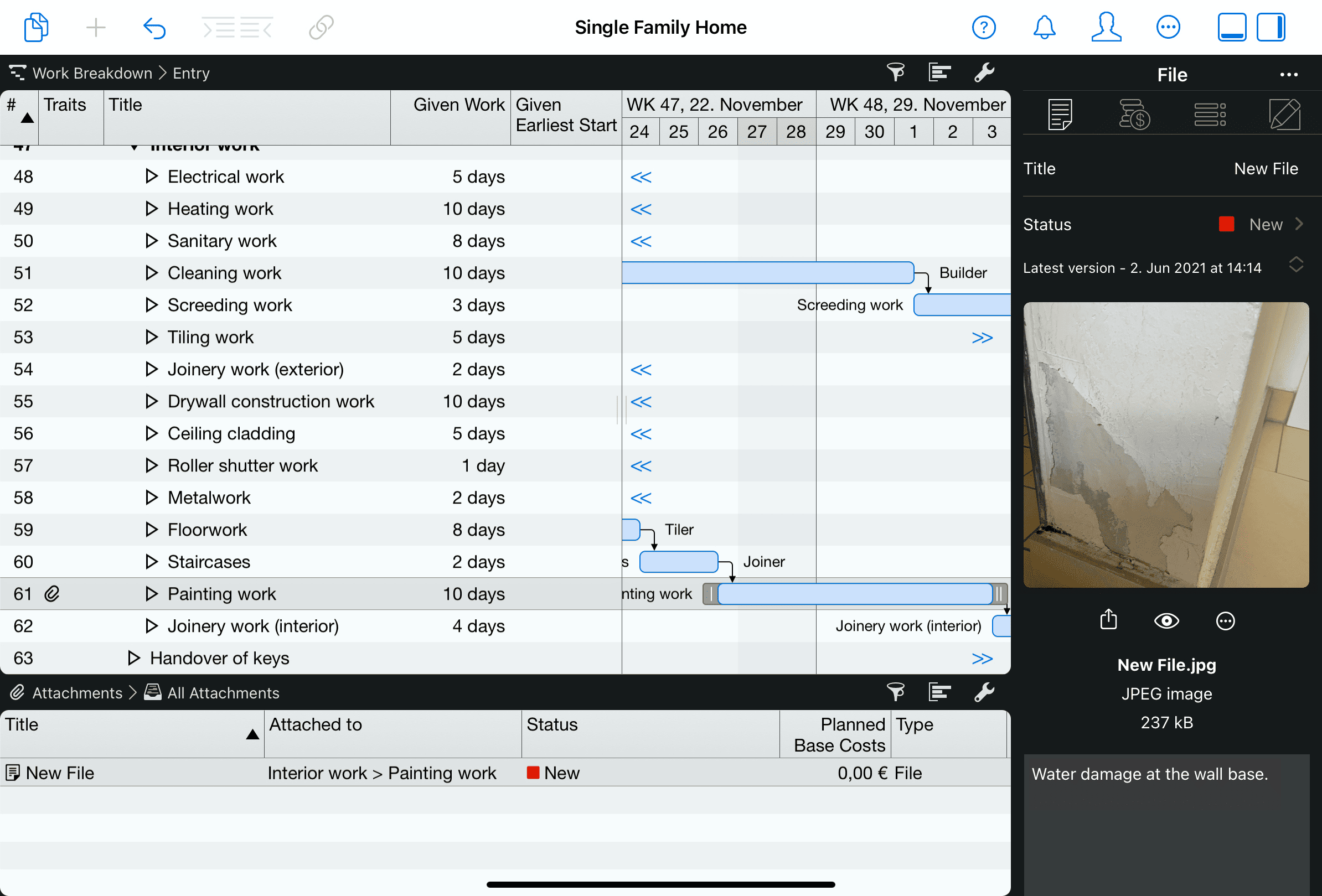Click the filter icon in Work Breakdown header
Image resolution: width=1322 pixels, height=896 pixels.
(895, 72)
